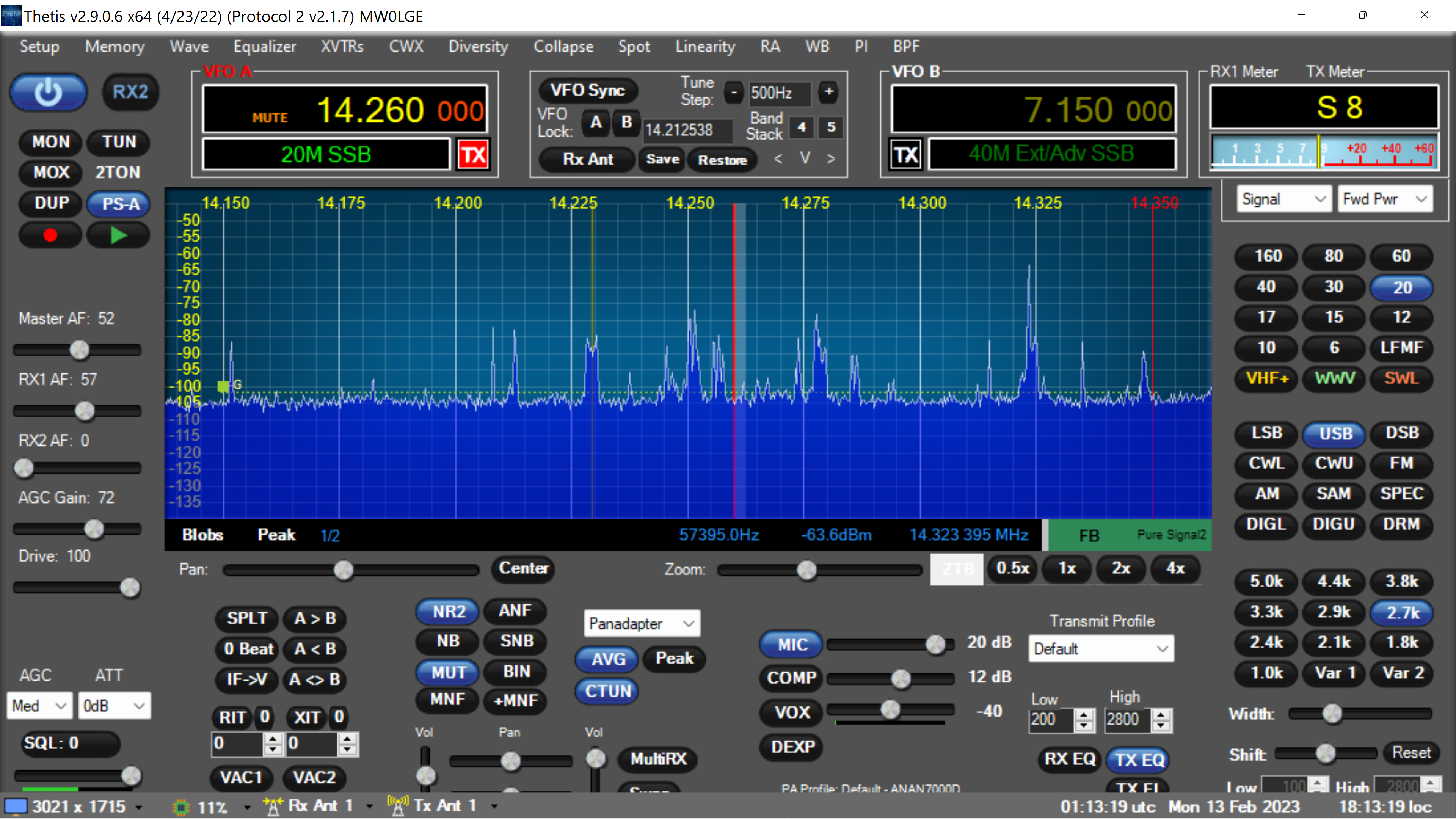Click the filter Shift Reset button
The height and width of the screenshot is (819, 1456).
click(x=1411, y=753)
